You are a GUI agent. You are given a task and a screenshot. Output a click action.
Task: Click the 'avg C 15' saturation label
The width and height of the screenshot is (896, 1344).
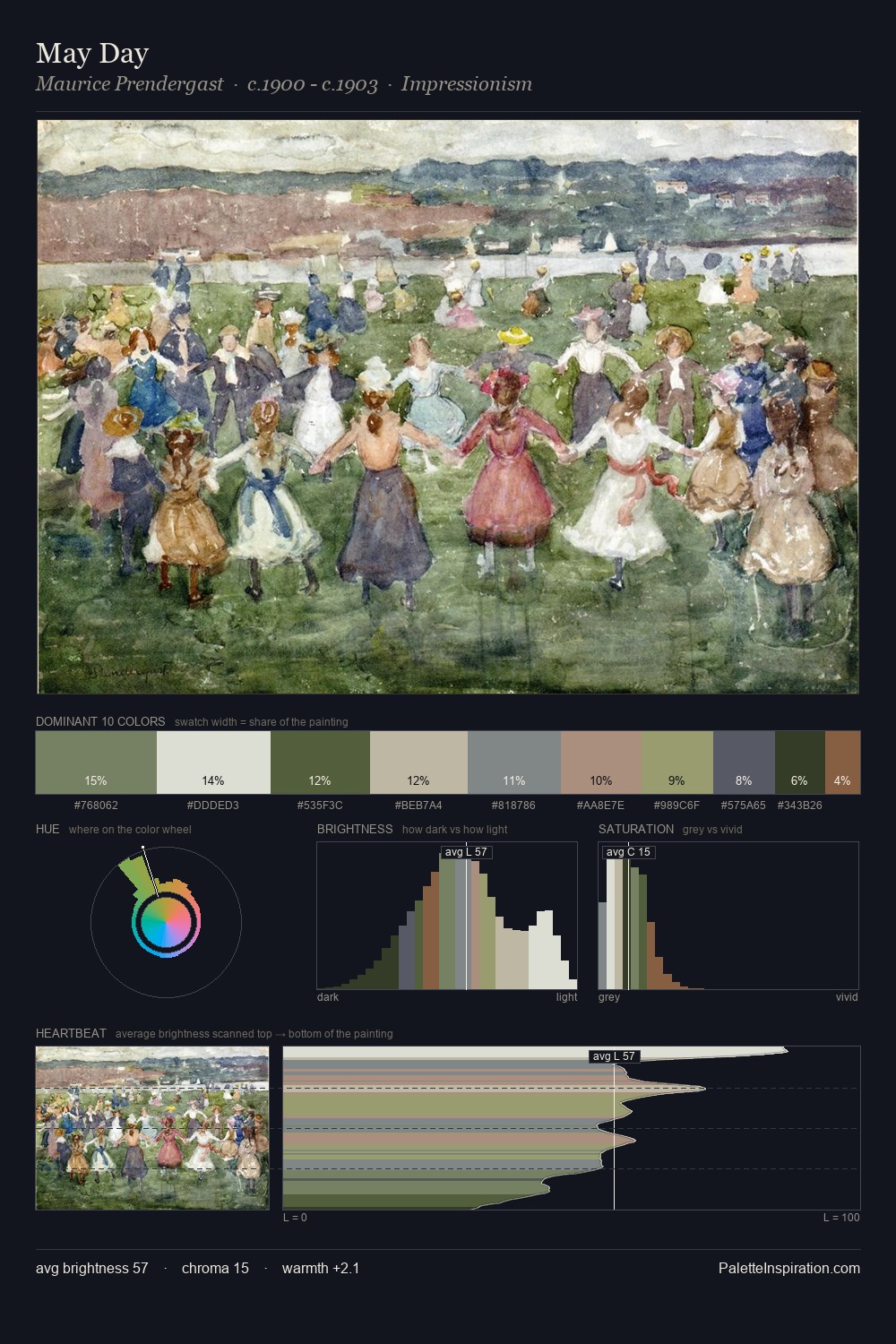[628, 852]
